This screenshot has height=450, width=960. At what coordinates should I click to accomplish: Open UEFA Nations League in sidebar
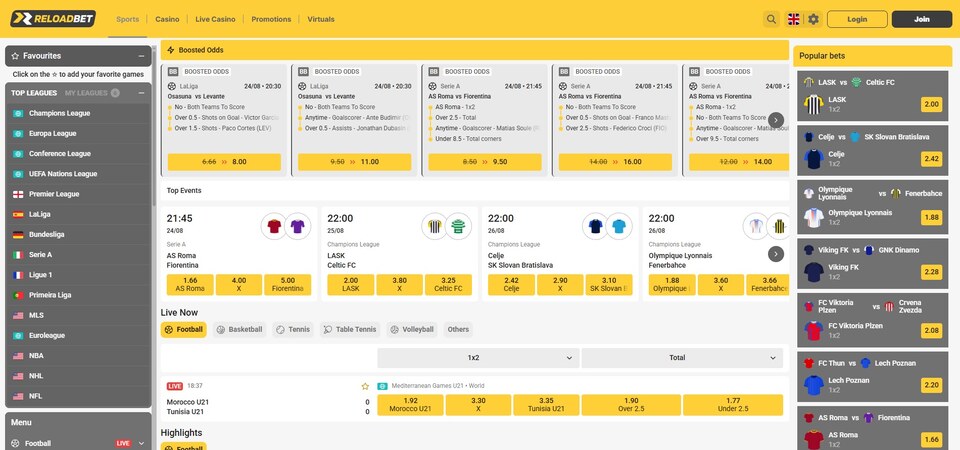click(x=78, y=174)
